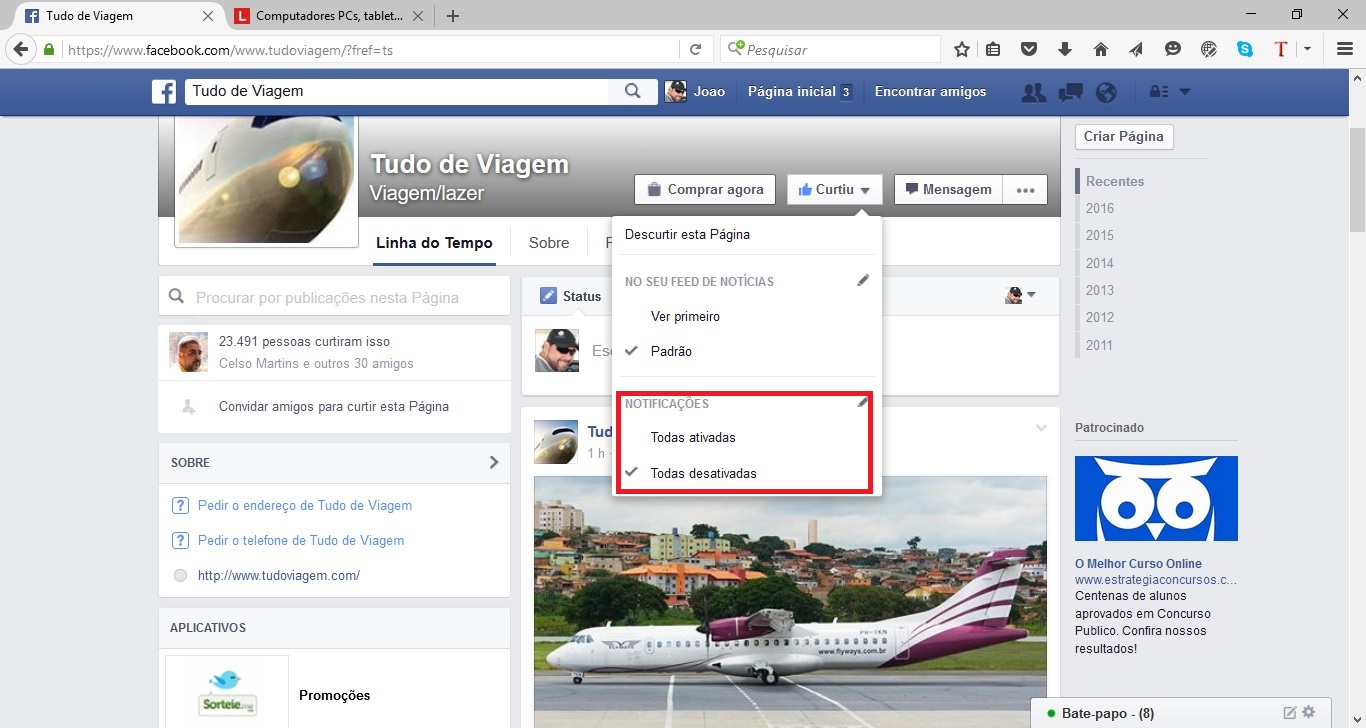
Task: Jump to 2013 in timeline navigation
Action: 1100,290
